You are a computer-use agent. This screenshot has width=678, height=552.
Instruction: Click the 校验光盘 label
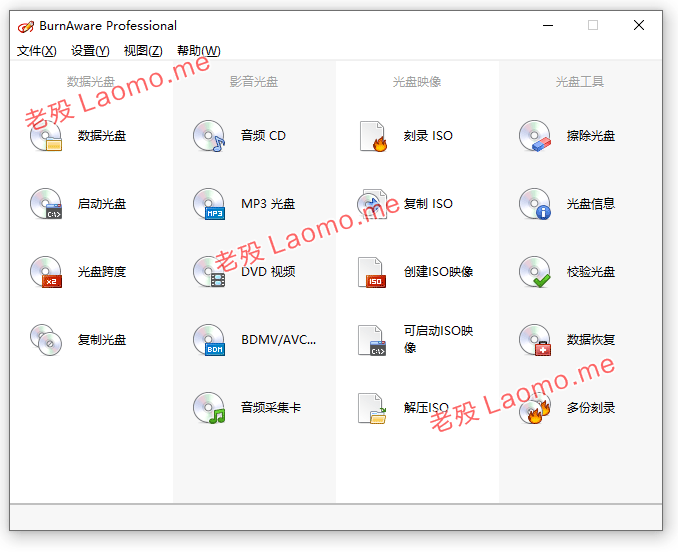(591, 272)
